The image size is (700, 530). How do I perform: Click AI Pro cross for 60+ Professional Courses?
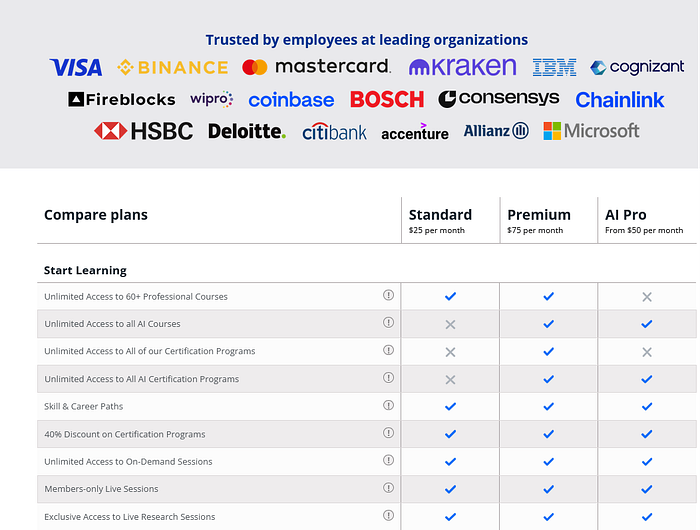click(647, 297)
